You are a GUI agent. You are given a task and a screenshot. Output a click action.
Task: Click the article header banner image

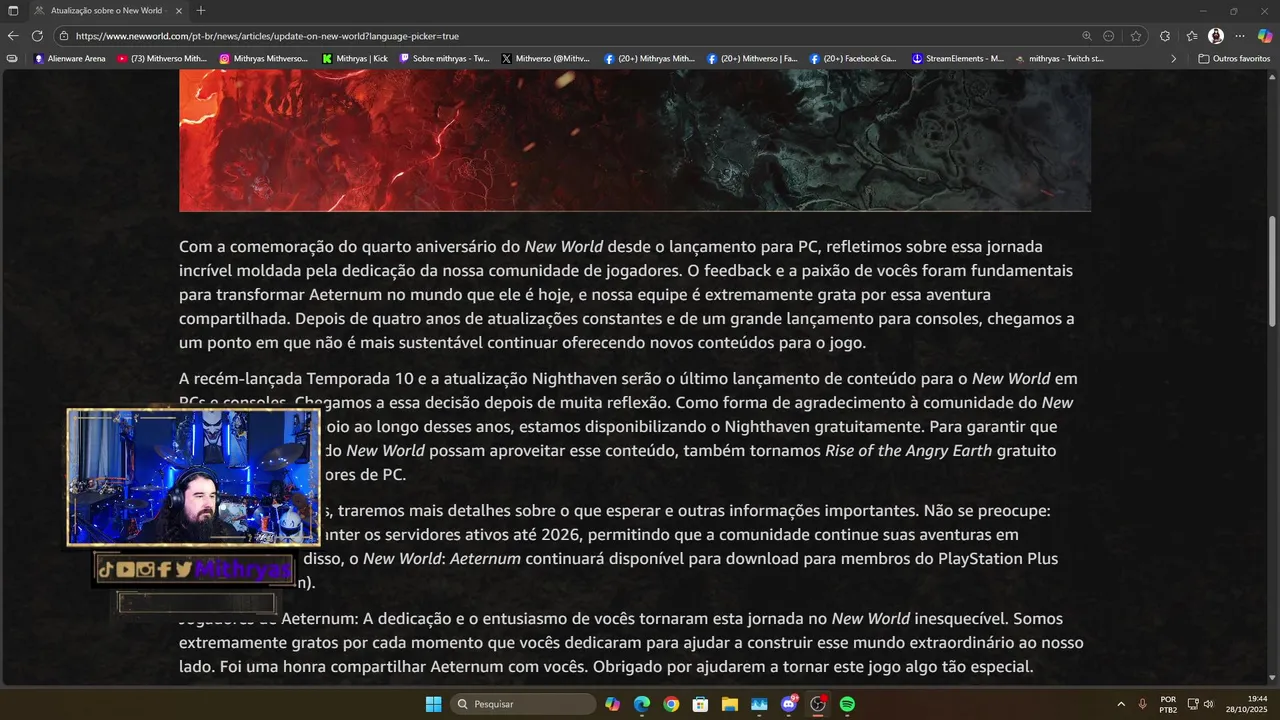tap(635, 141)
